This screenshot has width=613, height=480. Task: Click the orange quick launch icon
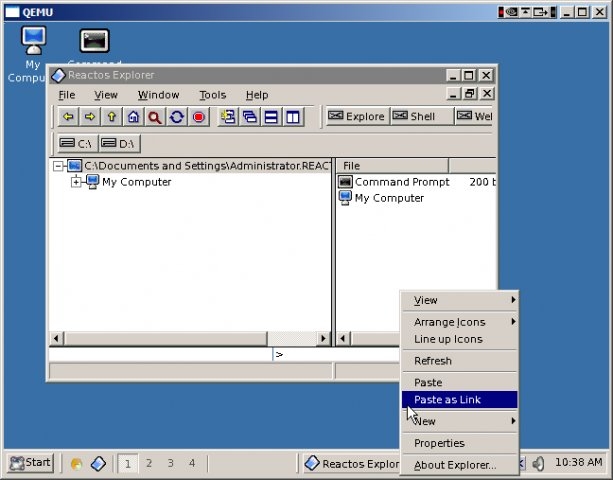[77, 464]
